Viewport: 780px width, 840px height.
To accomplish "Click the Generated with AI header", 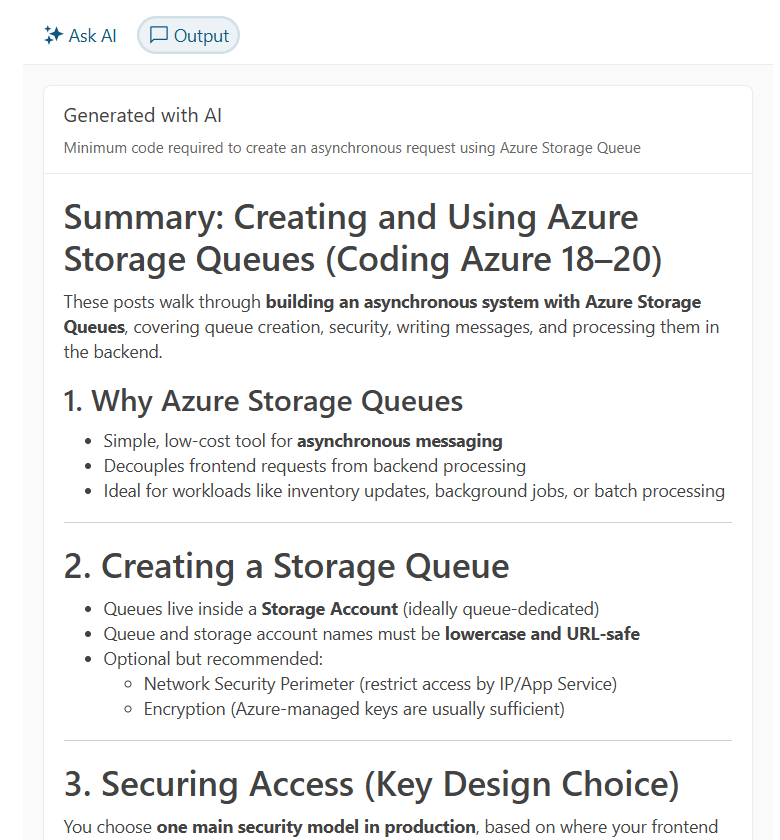I will tap(142, 115).
